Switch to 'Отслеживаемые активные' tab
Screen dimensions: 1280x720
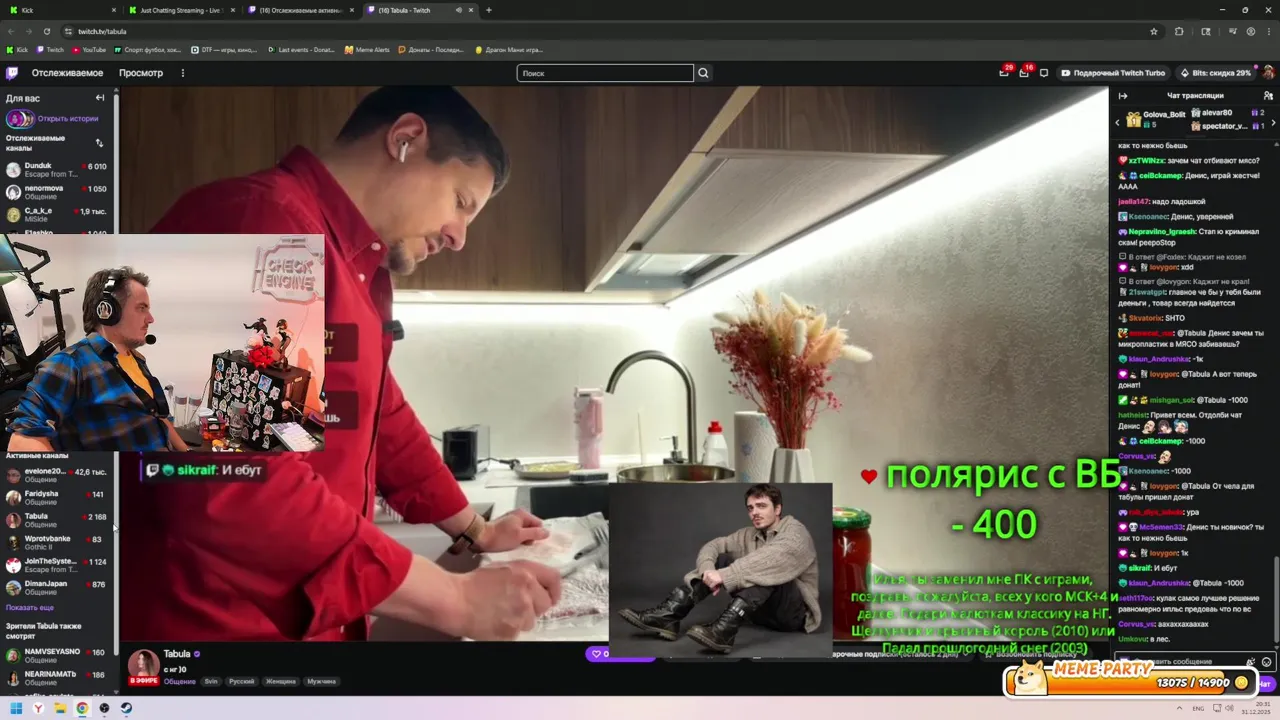pyautogui.click(x=301, y=10)
